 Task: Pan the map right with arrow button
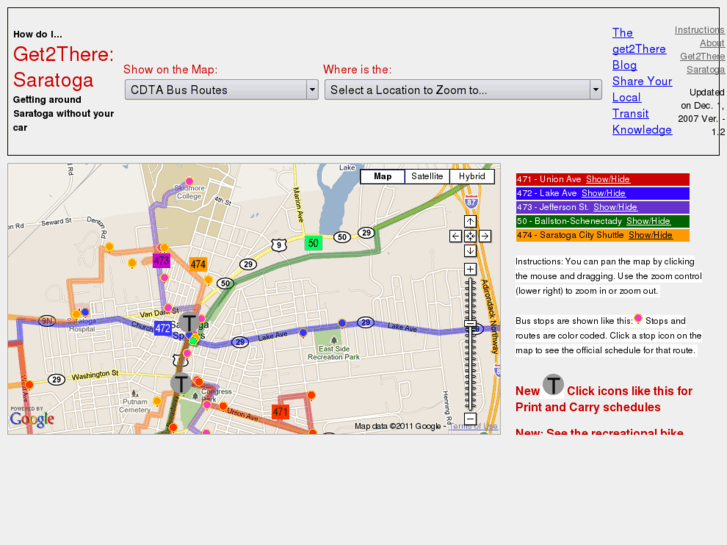(485, 237)
